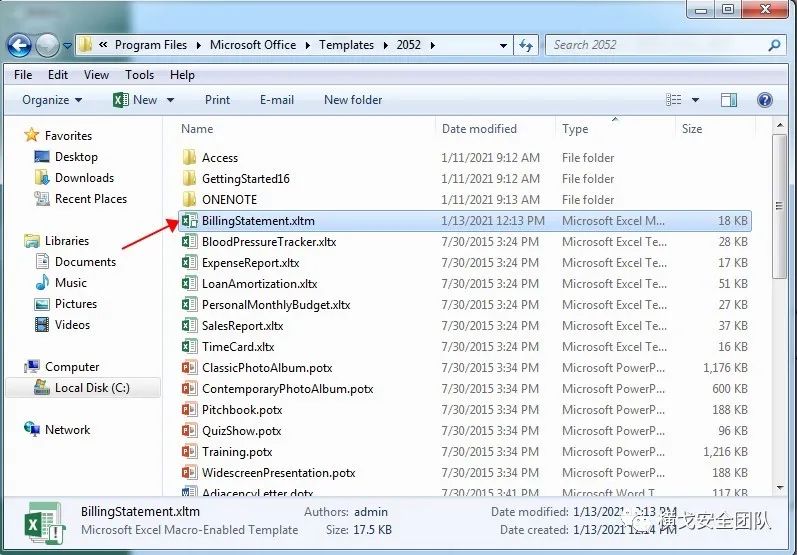This screenshot has height=555, width=797.
Task: Click the GettingStarted16 folder icon
Action: point(189,178)
